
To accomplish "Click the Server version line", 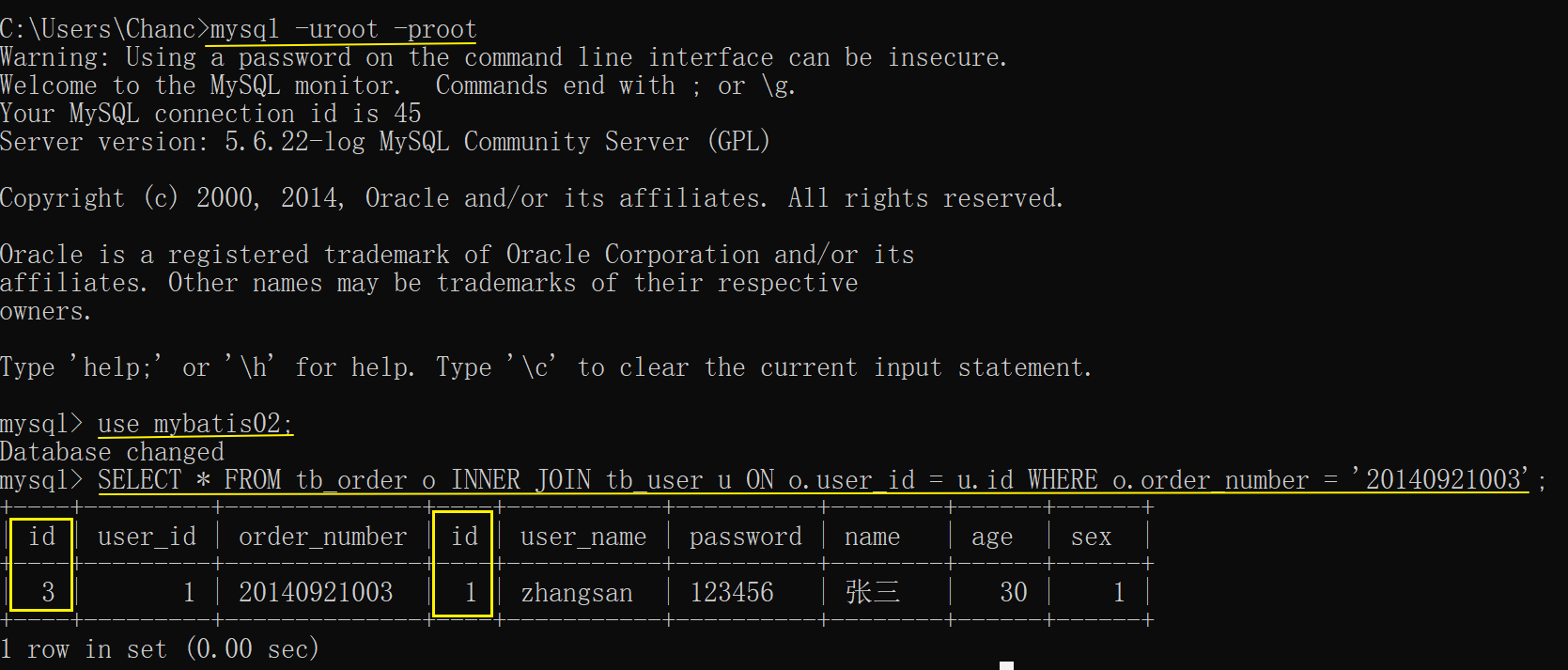I will pos(384,142).
